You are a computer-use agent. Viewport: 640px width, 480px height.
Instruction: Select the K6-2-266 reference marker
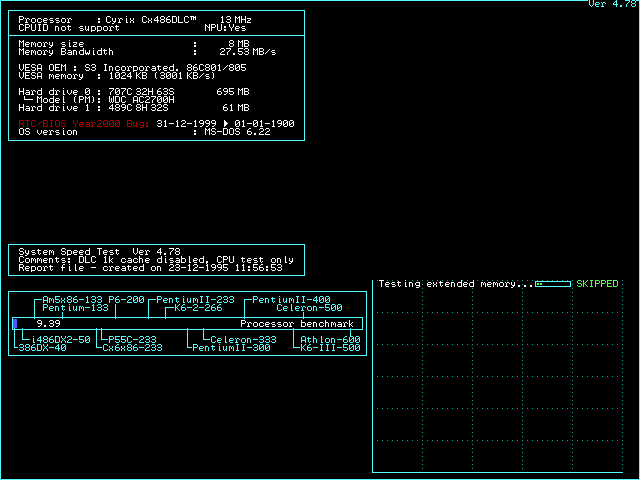pos(197,308)
